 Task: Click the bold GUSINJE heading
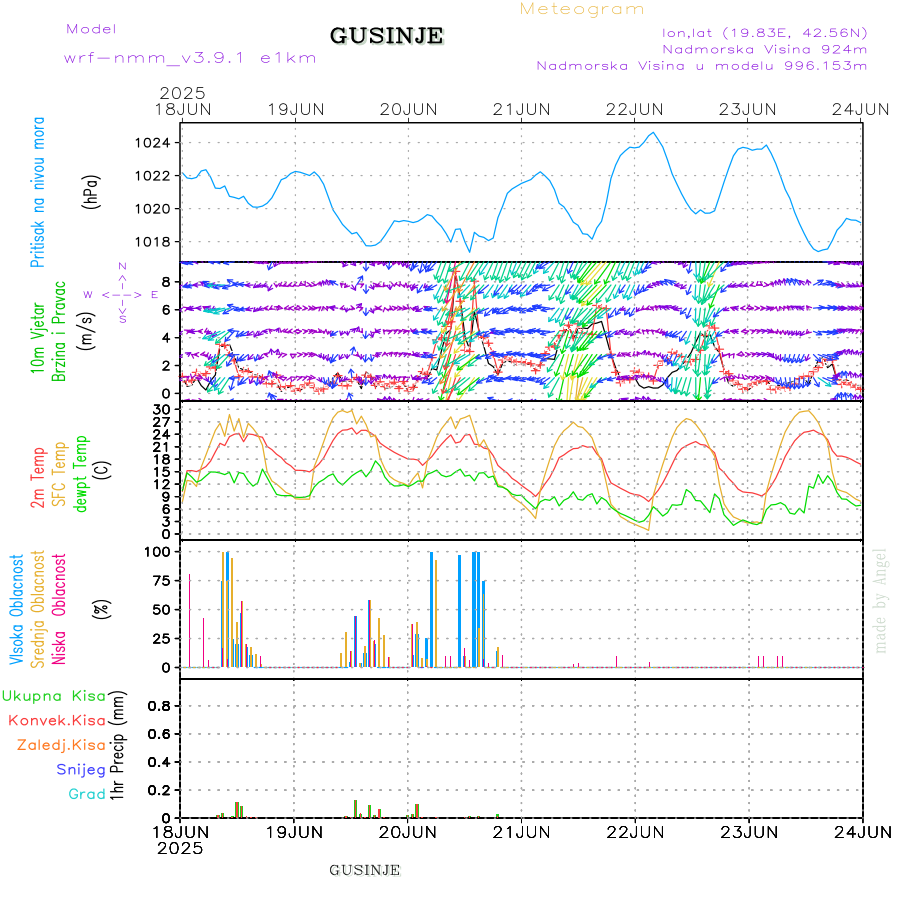click(386, 36)
